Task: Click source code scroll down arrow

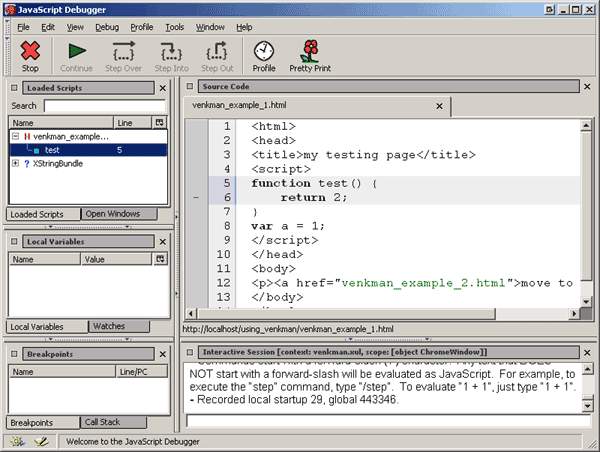Action: [586, 302]
